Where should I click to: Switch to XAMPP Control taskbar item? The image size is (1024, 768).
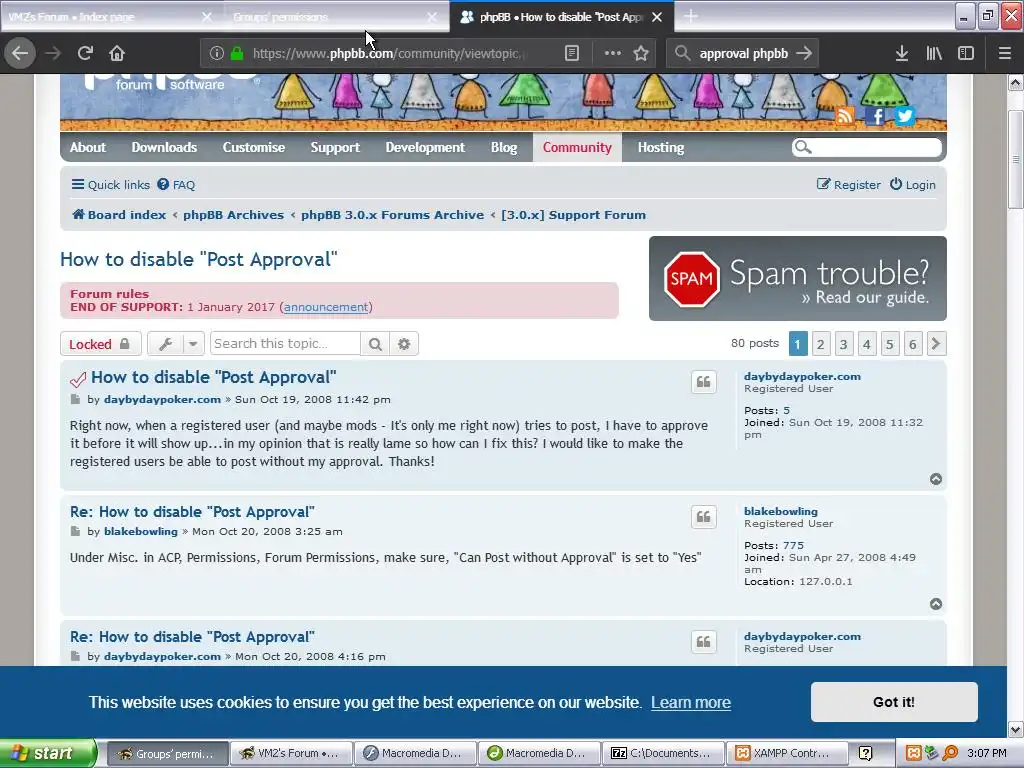click(x=787, y=754)
